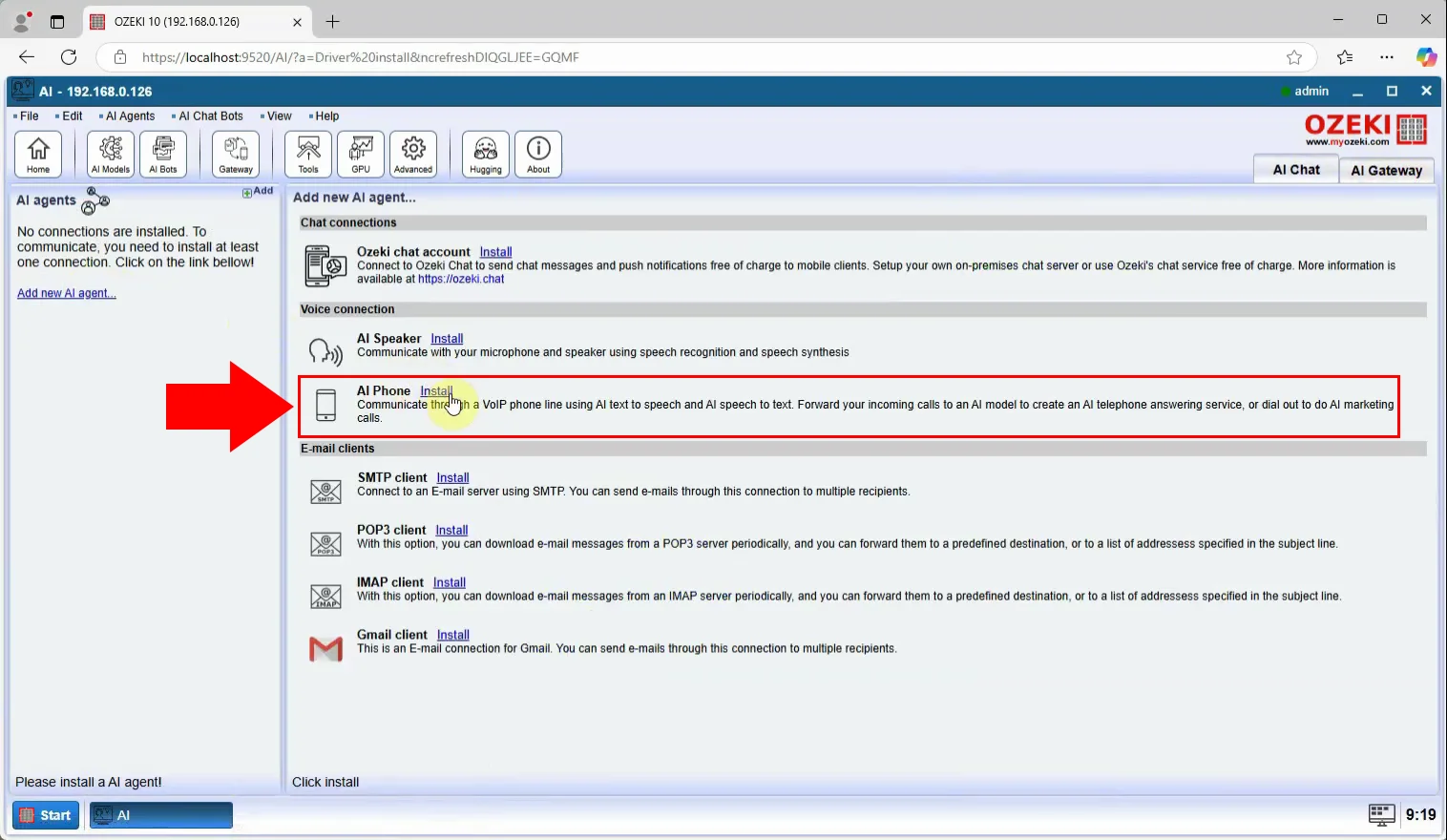Screen dimensions: 1447x840
Task: Open the Home toolbar icon
Action: point(38,154)
